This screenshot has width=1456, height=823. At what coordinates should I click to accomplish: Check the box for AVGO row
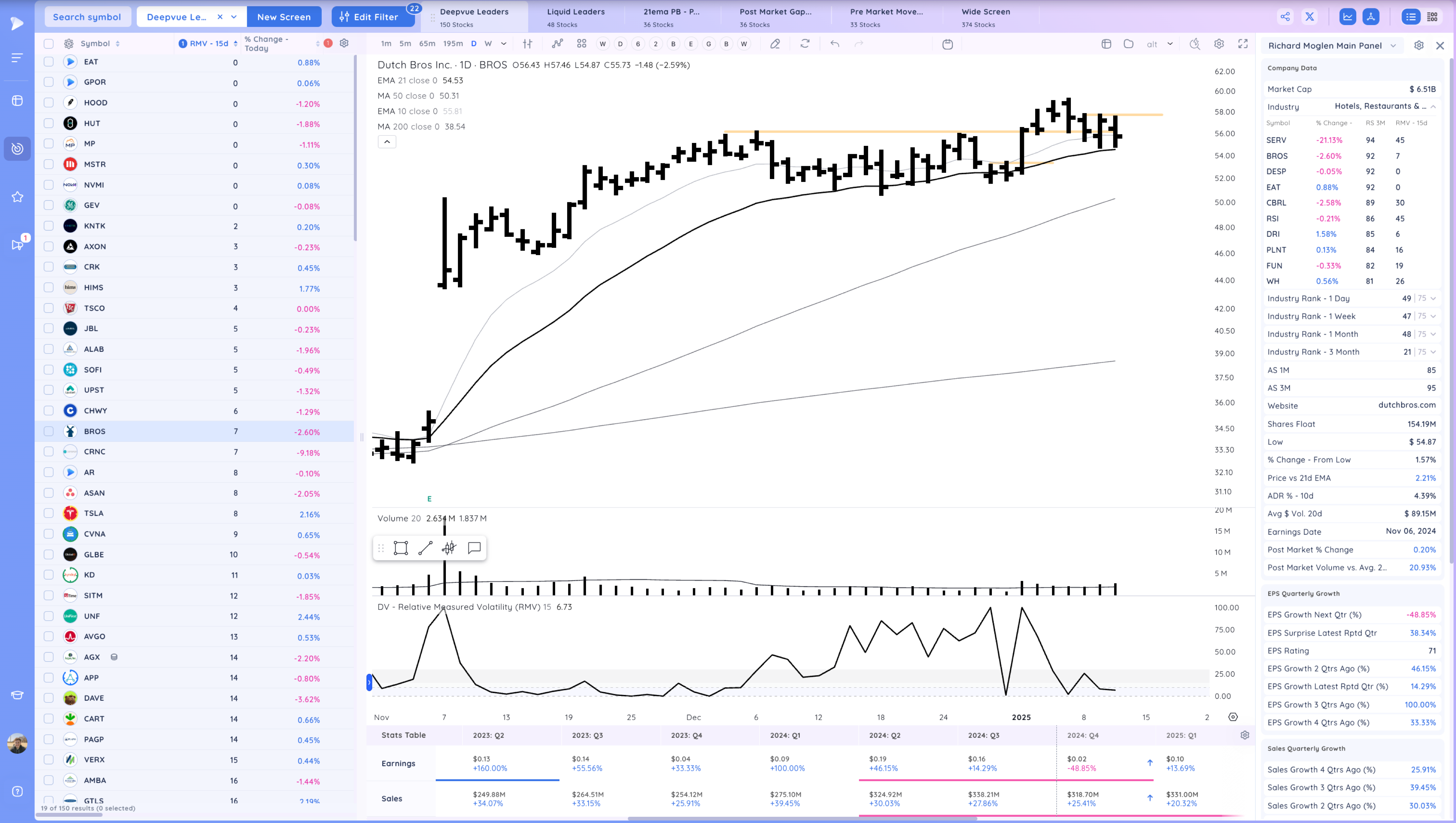[x=49, y=636]
